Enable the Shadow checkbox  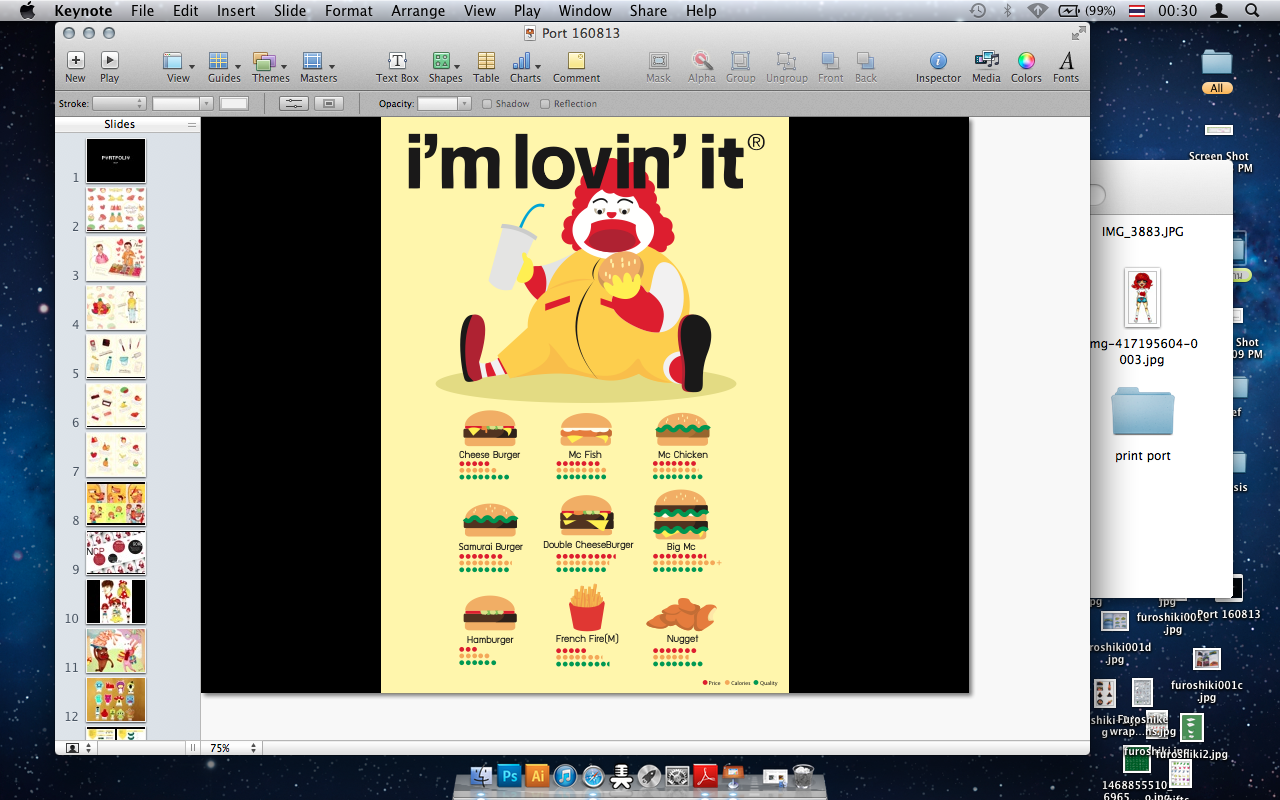point(487,104)
